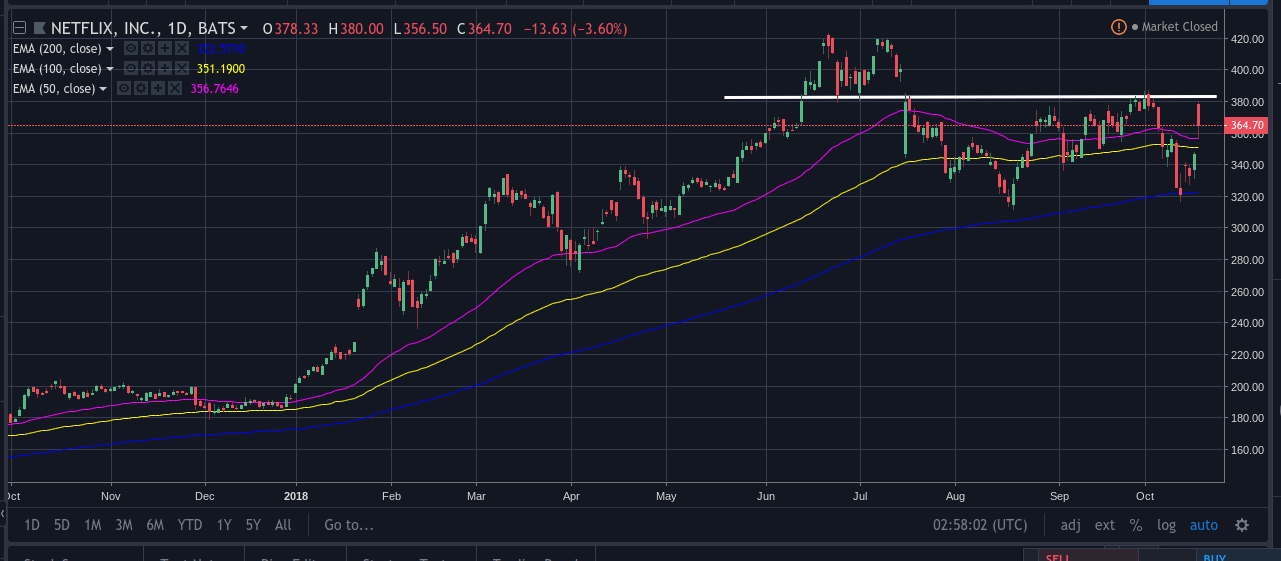Select the 3M date range

pos(124,525)
